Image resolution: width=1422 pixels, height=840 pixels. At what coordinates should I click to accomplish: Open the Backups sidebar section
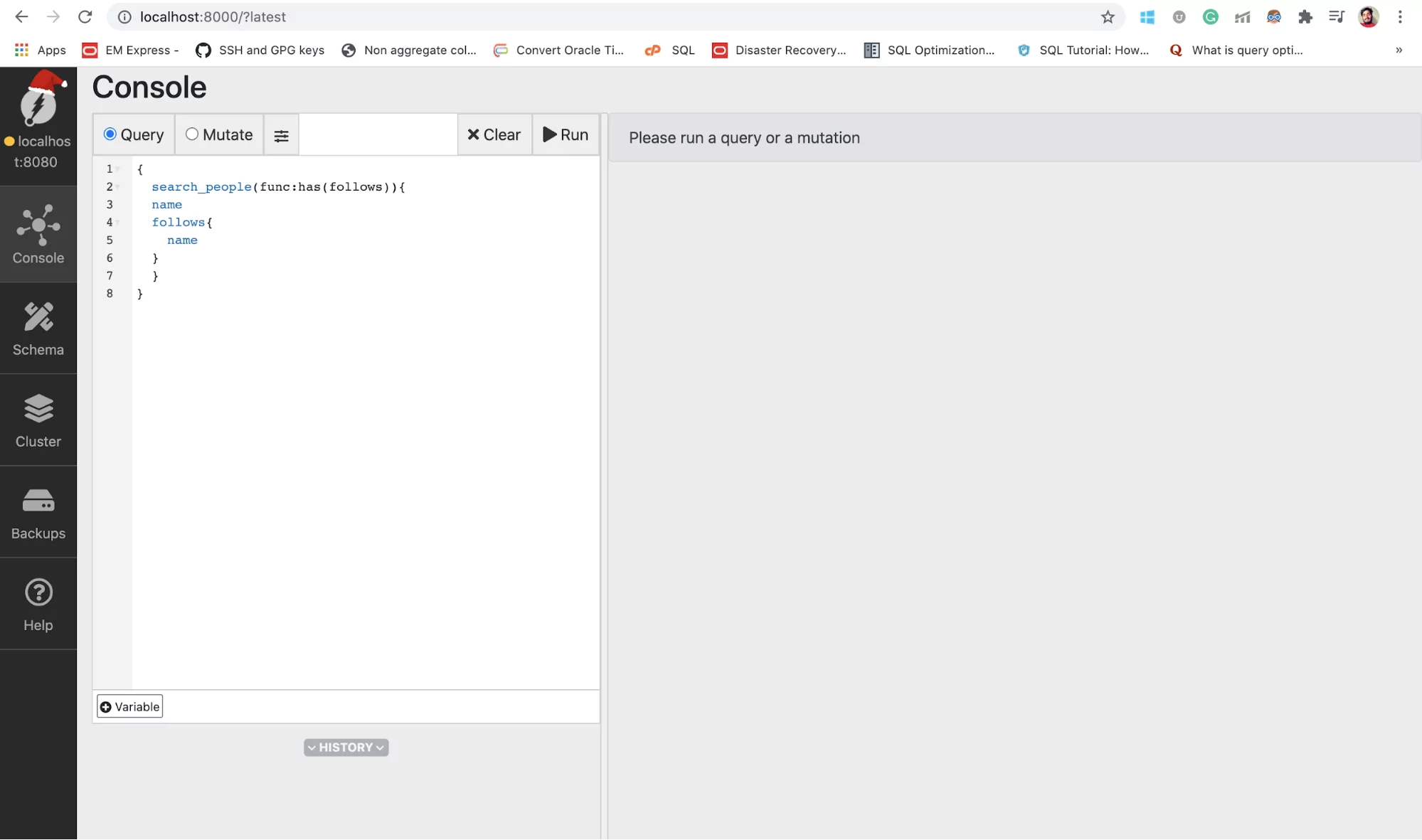click(38, 512)
